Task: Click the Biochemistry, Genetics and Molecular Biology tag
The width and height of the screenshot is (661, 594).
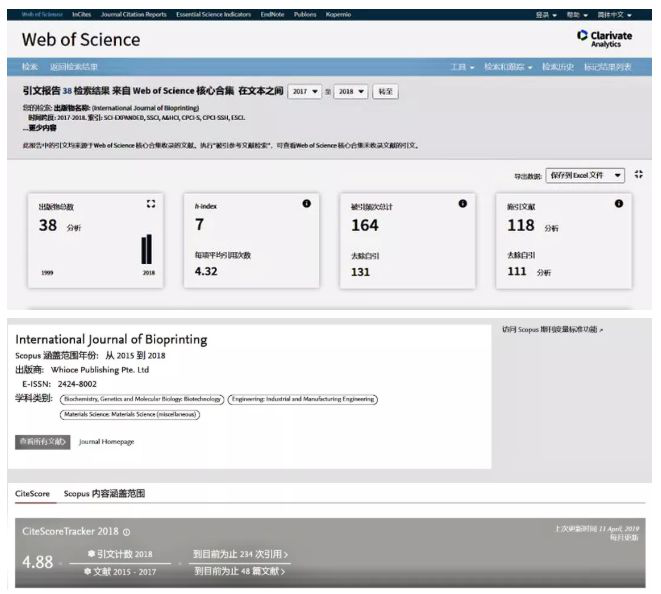Action: (142, 399)
